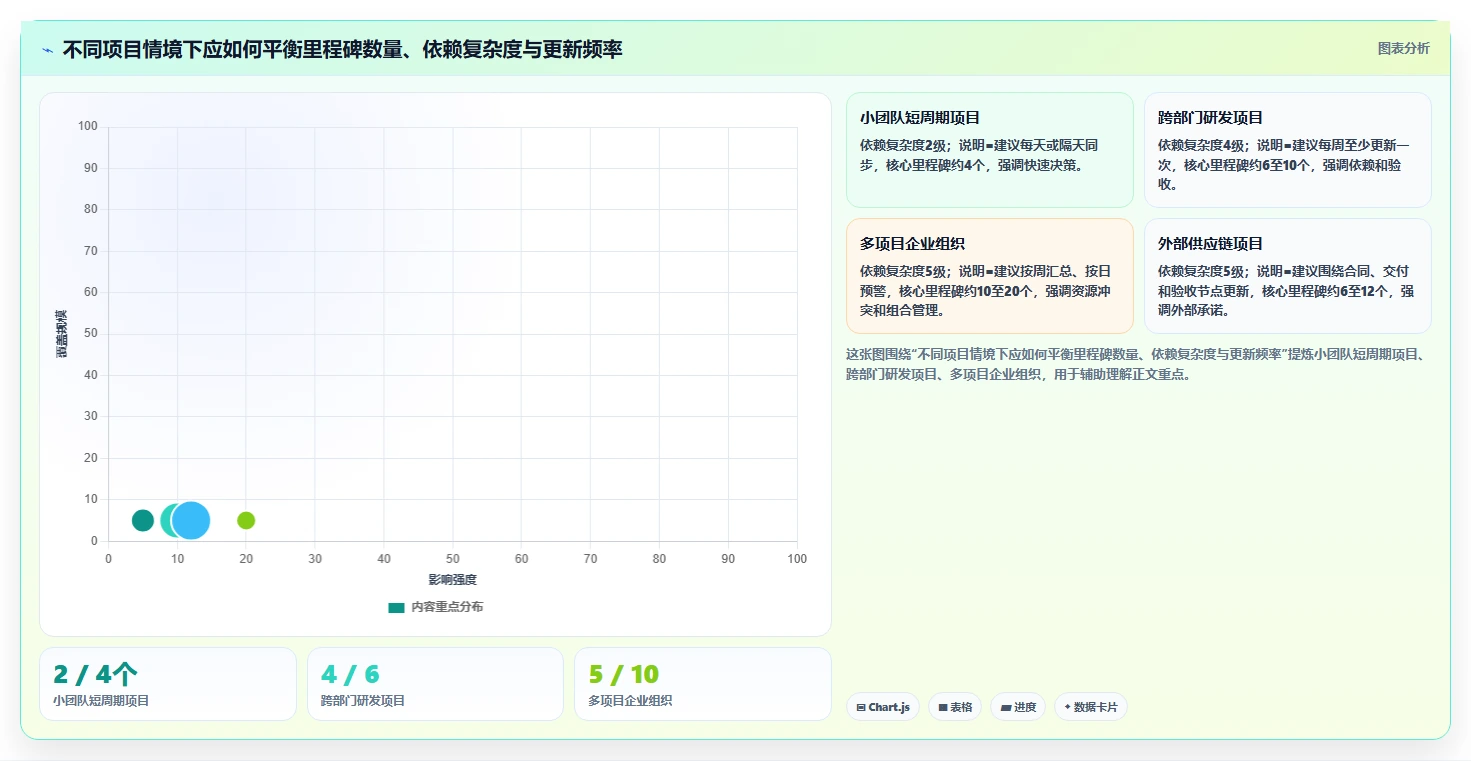Click the description paragraph starting 这张图围绕

(x=1138, y=364)
